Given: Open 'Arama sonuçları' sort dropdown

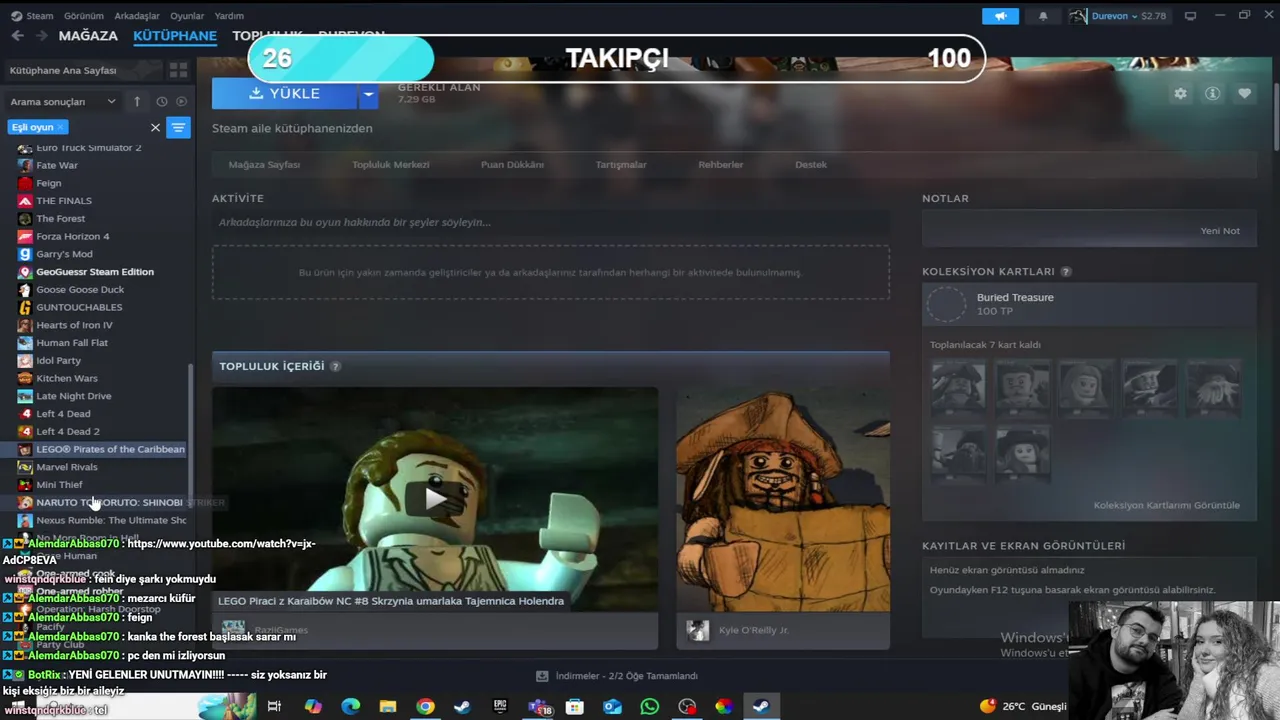Looking at the screenshot, I should pos(63,101).
